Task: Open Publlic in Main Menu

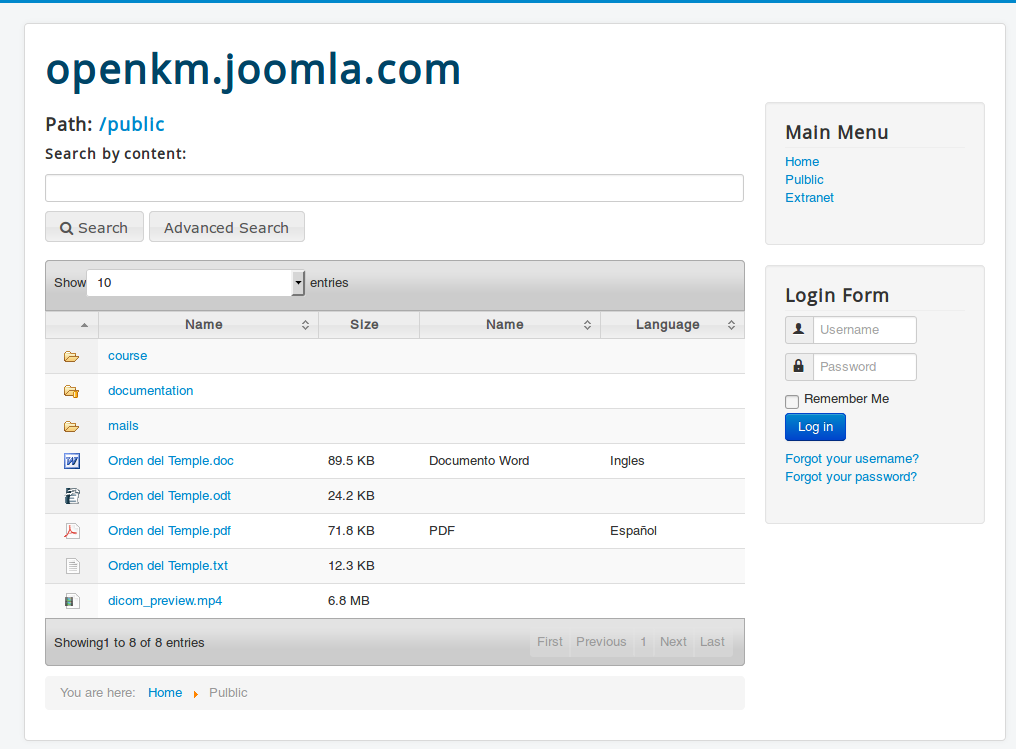Action: click(804, 179)
